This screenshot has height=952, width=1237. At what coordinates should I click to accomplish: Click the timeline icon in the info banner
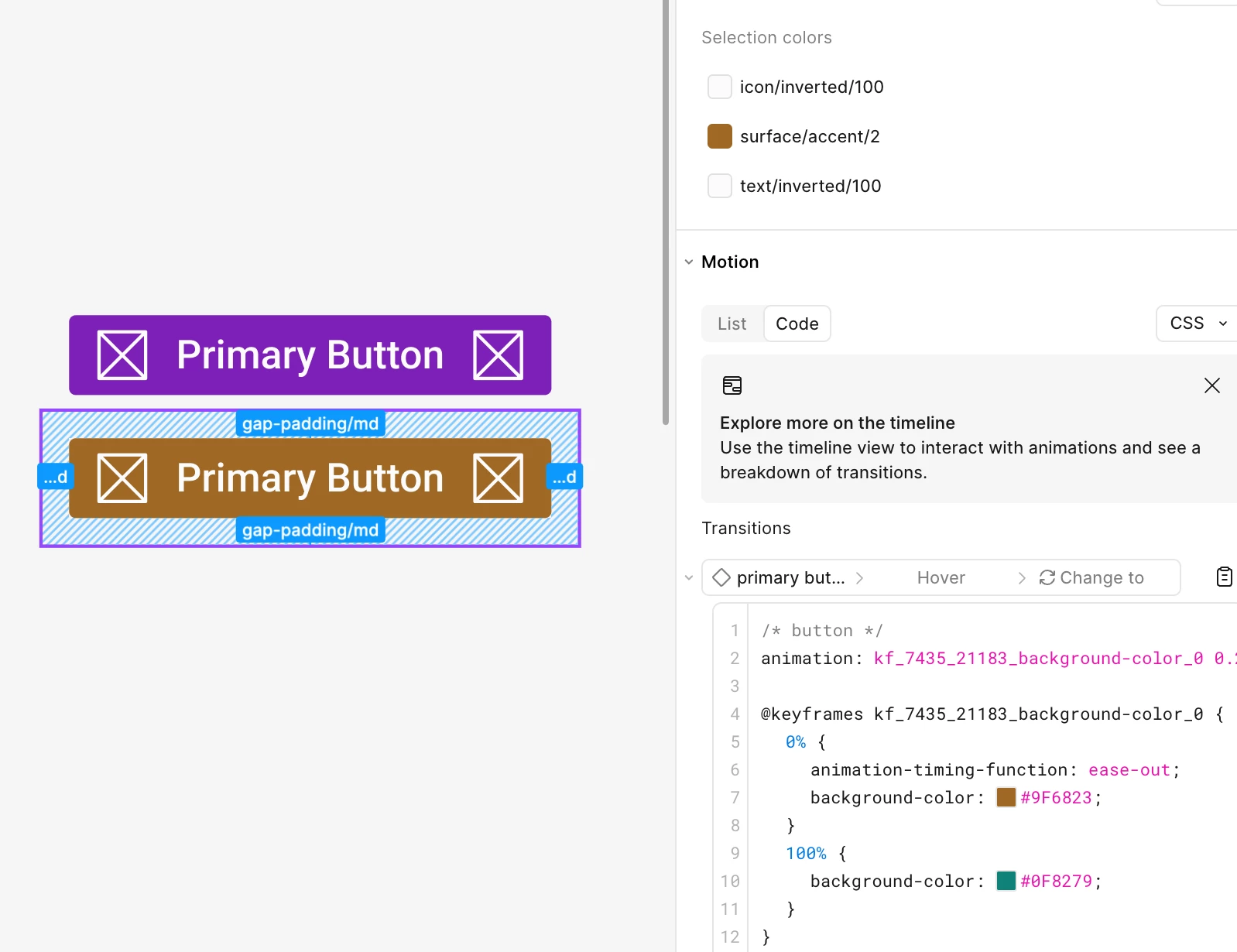[x=732, y=385]
